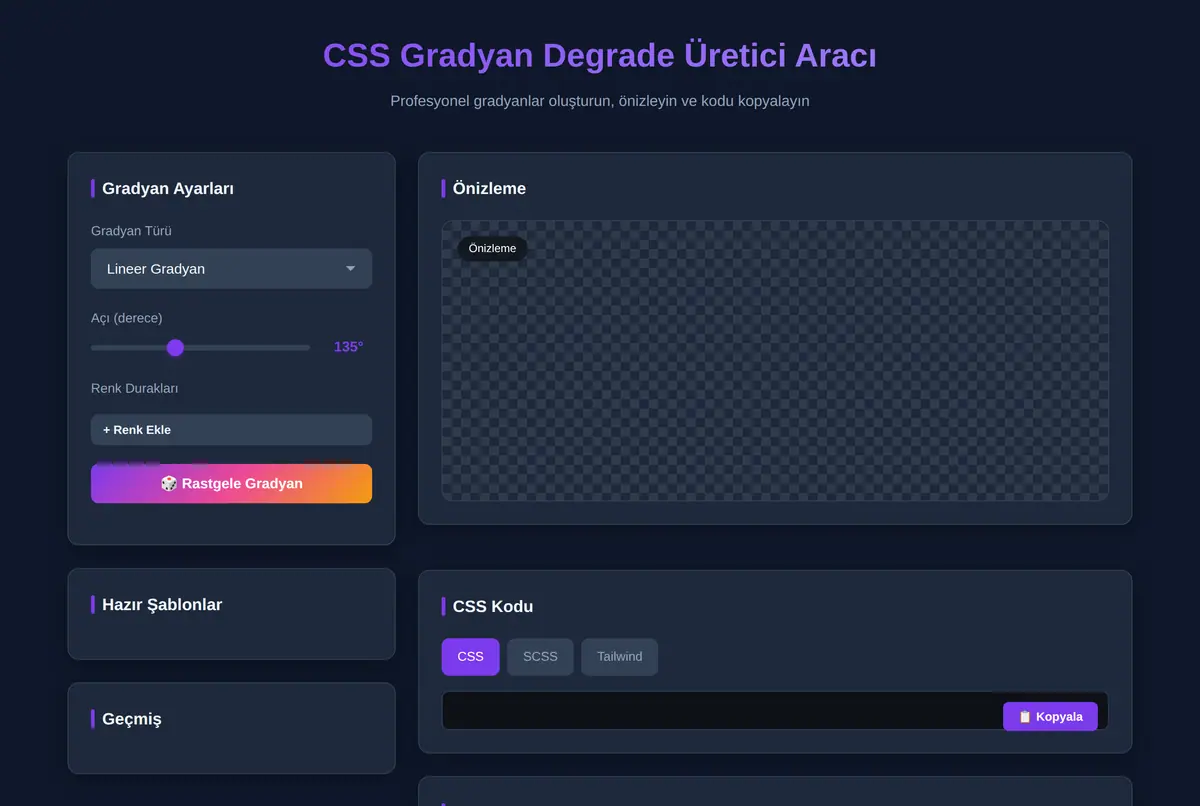Click the Renk Durakları label

135,388
